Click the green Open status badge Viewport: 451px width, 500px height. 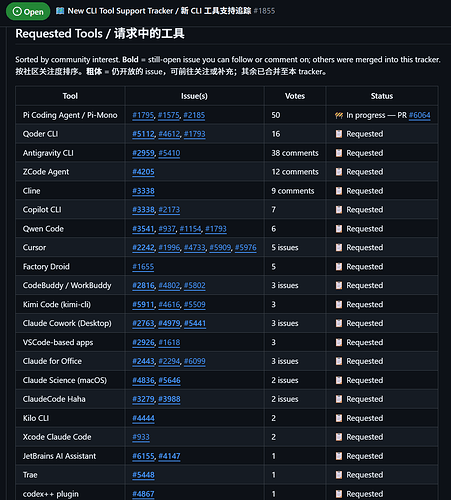[x=28, y=11]
